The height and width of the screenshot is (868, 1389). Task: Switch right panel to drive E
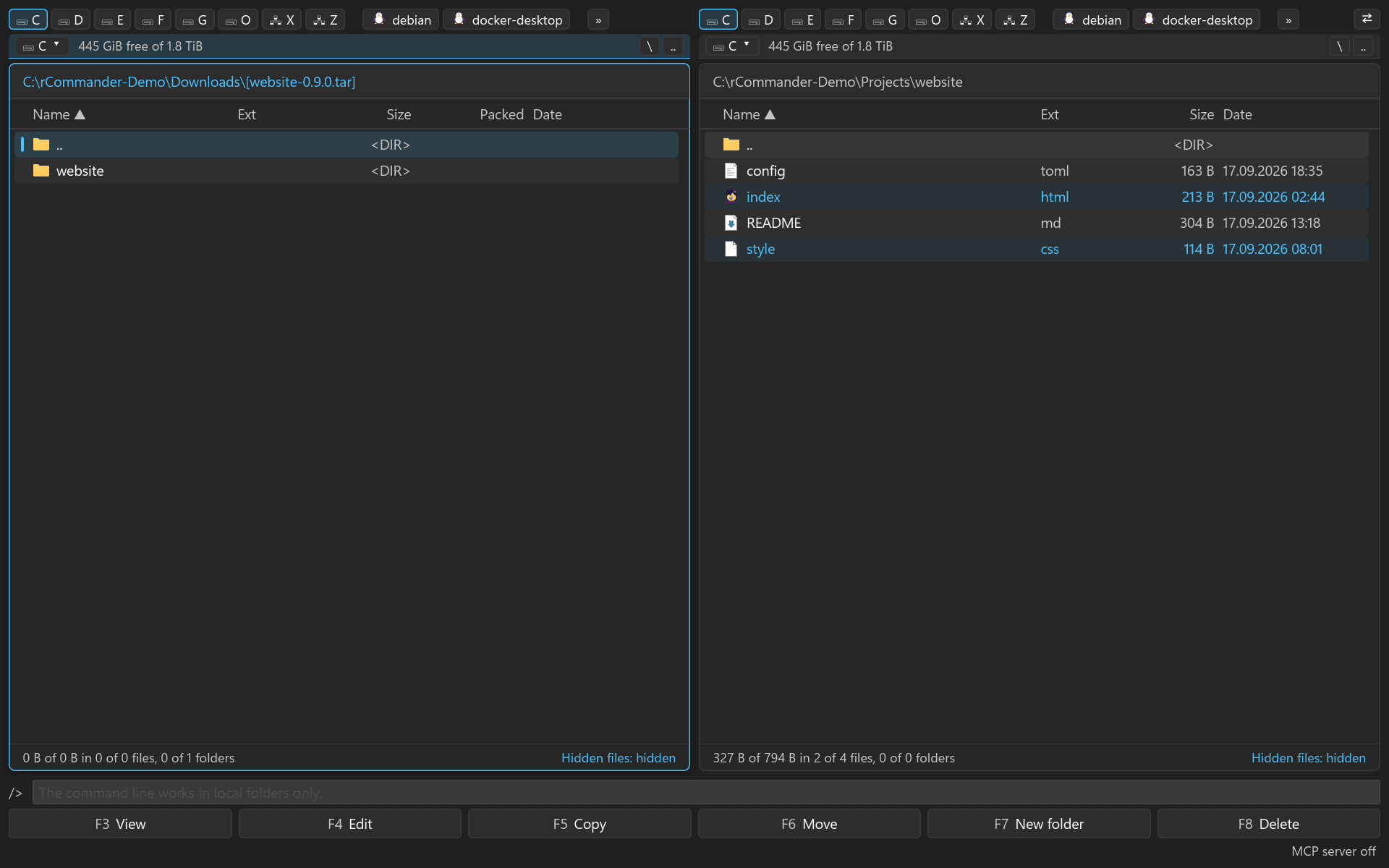802,20
